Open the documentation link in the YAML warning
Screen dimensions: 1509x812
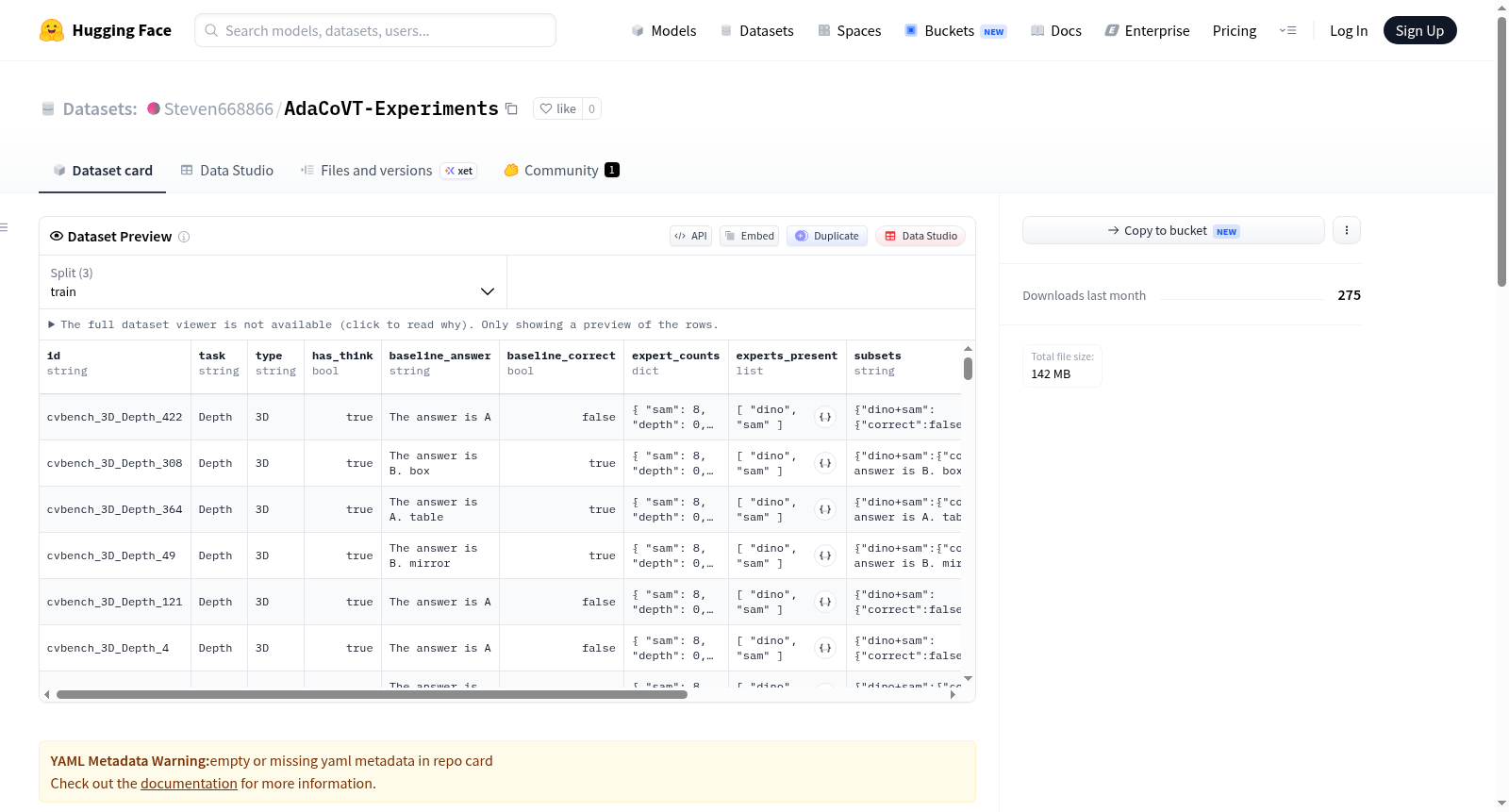(189, 784)
